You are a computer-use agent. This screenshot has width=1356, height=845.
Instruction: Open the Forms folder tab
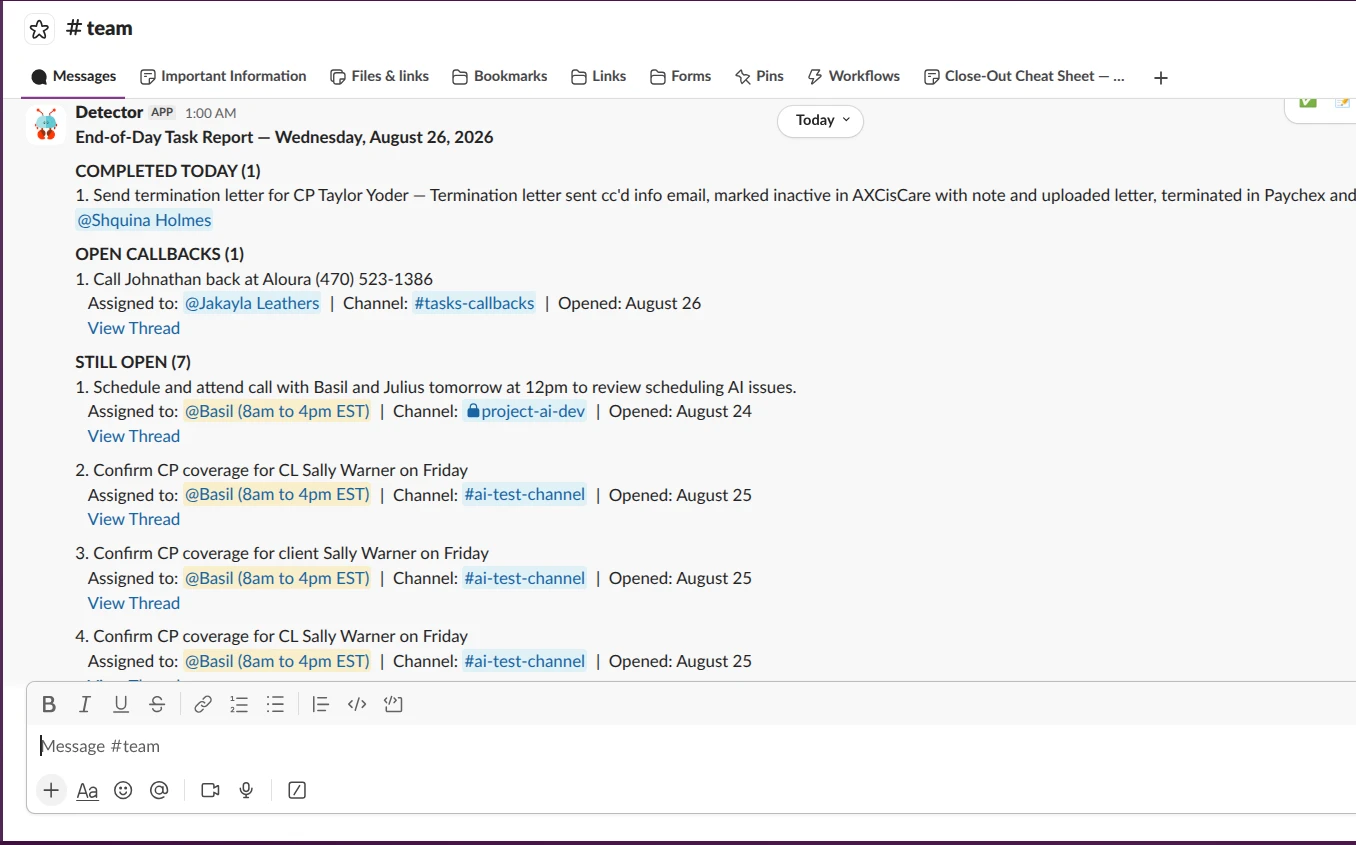(x=680, y=76)
